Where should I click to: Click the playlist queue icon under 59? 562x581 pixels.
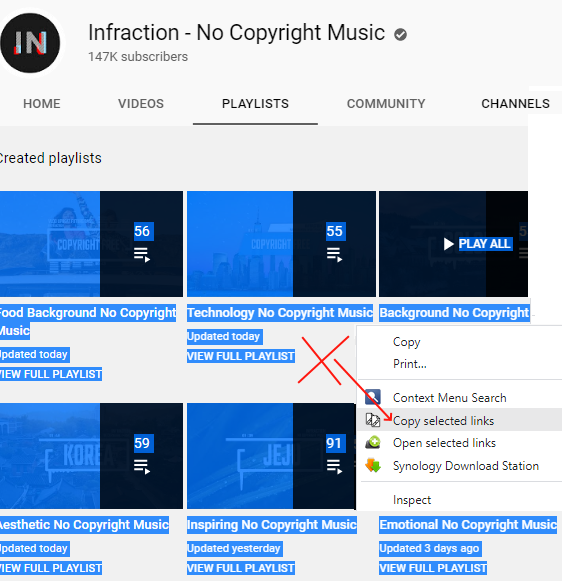click(142, 467)
